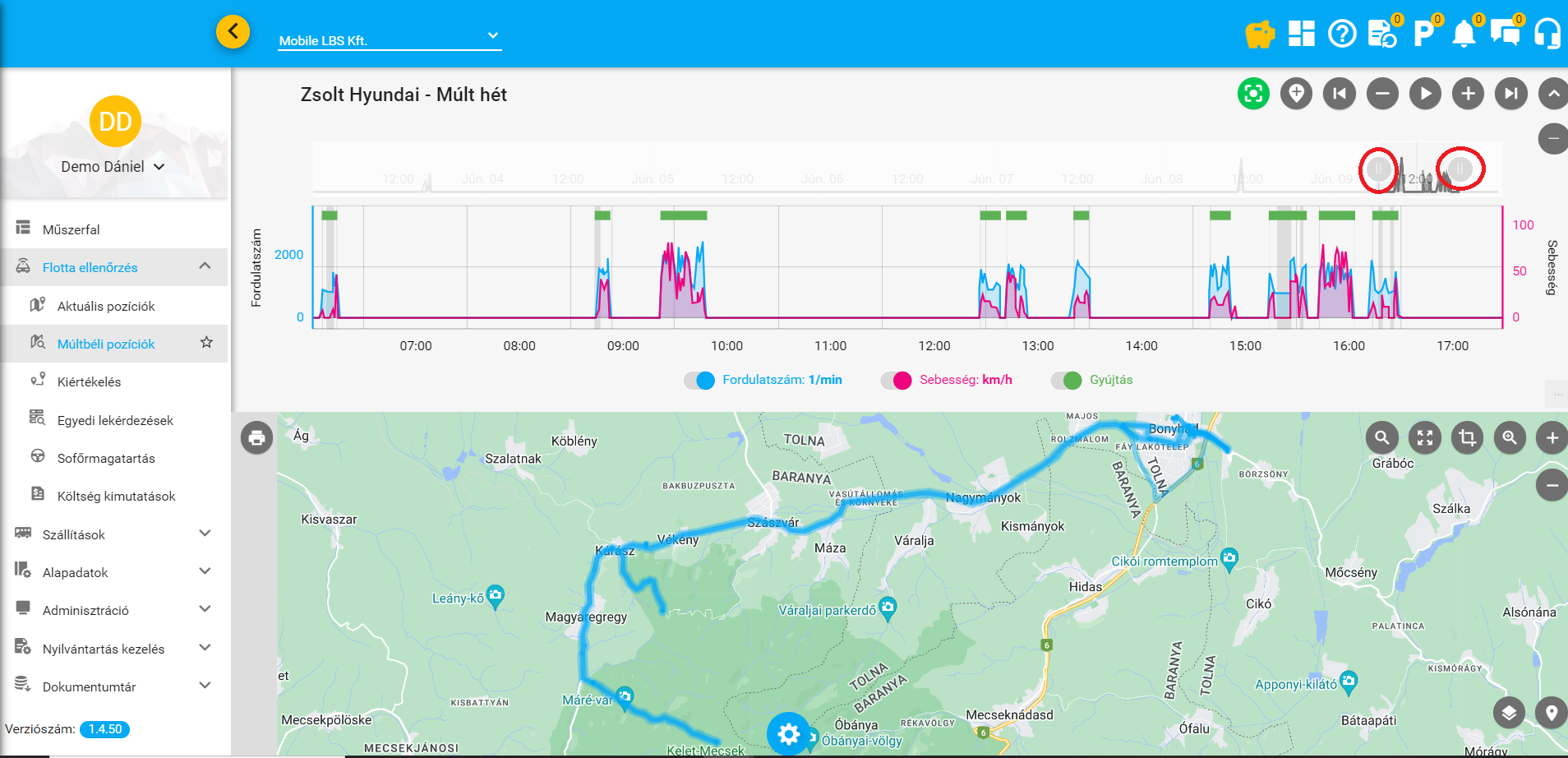Viewport: 1568px width, 758px height.
Task: Print the map with printer icon
Action: click(x=257, y=437)
